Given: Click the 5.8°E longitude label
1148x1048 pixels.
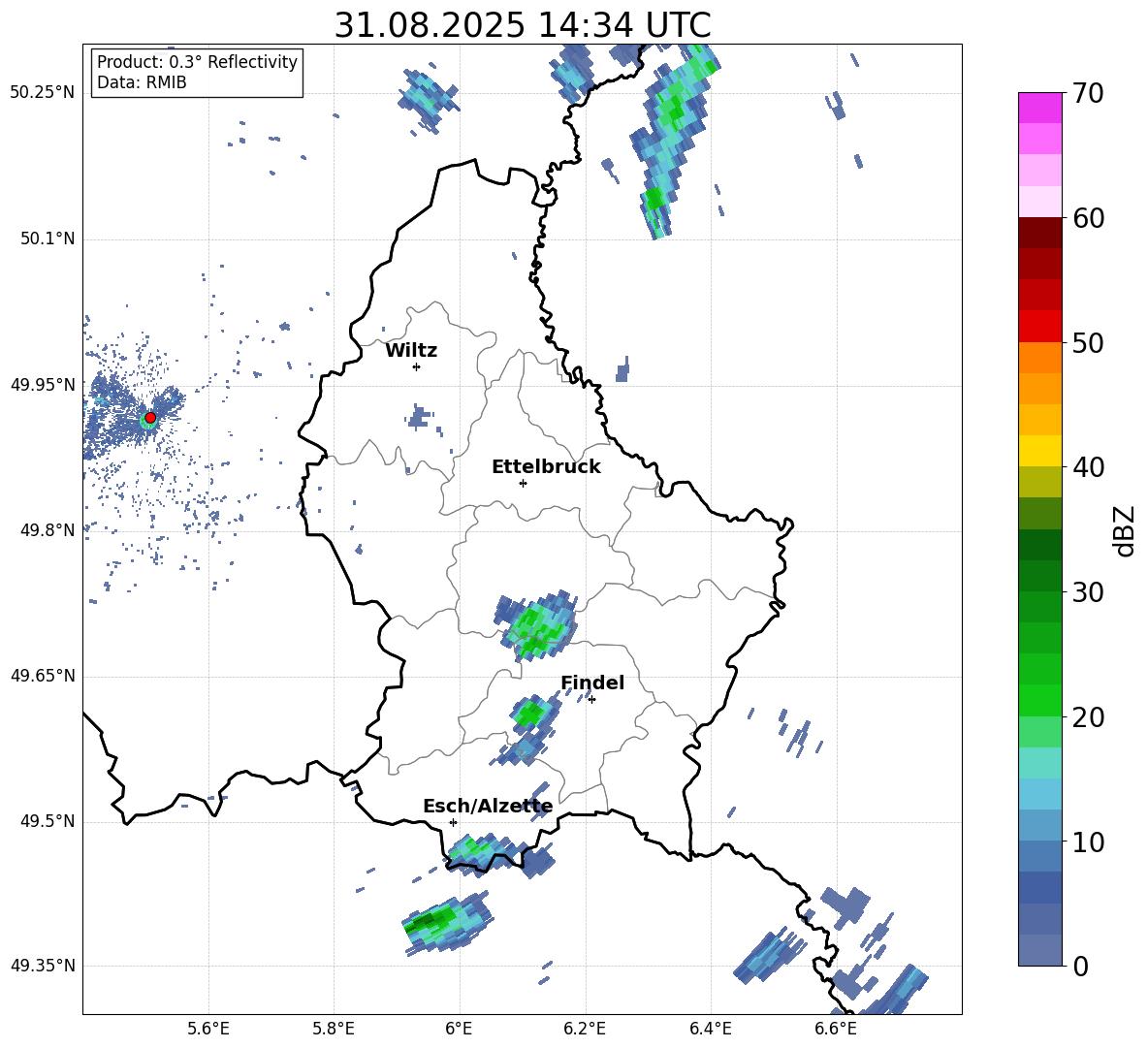Looking at the screenshot, I should (334, 1029).
